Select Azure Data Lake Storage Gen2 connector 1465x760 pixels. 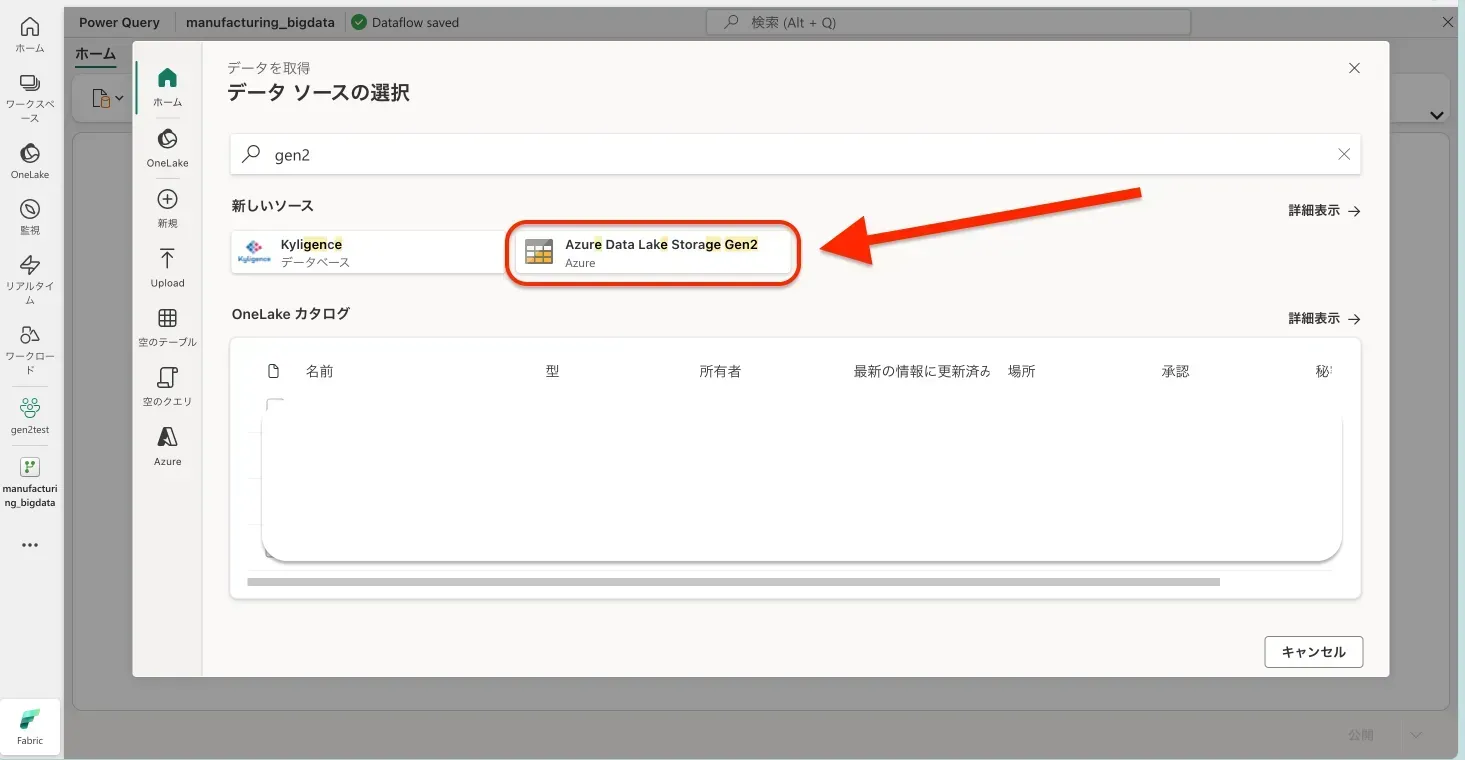point(654,253)
